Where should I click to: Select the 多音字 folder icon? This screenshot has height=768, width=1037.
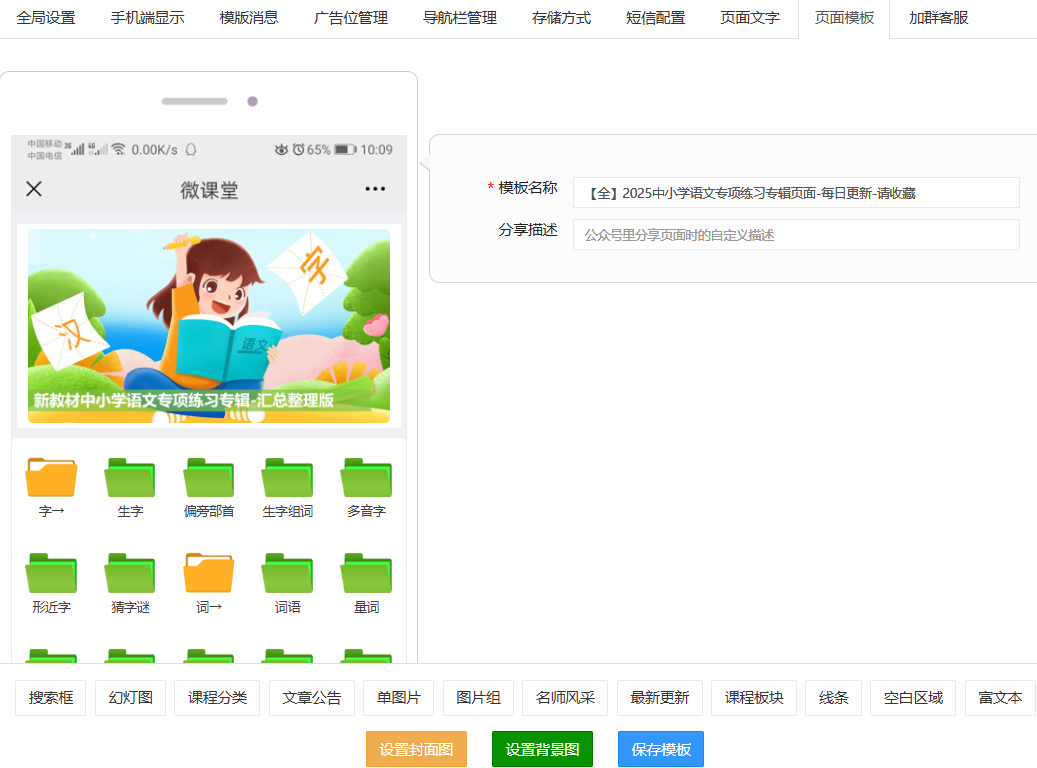coord(366,478)
